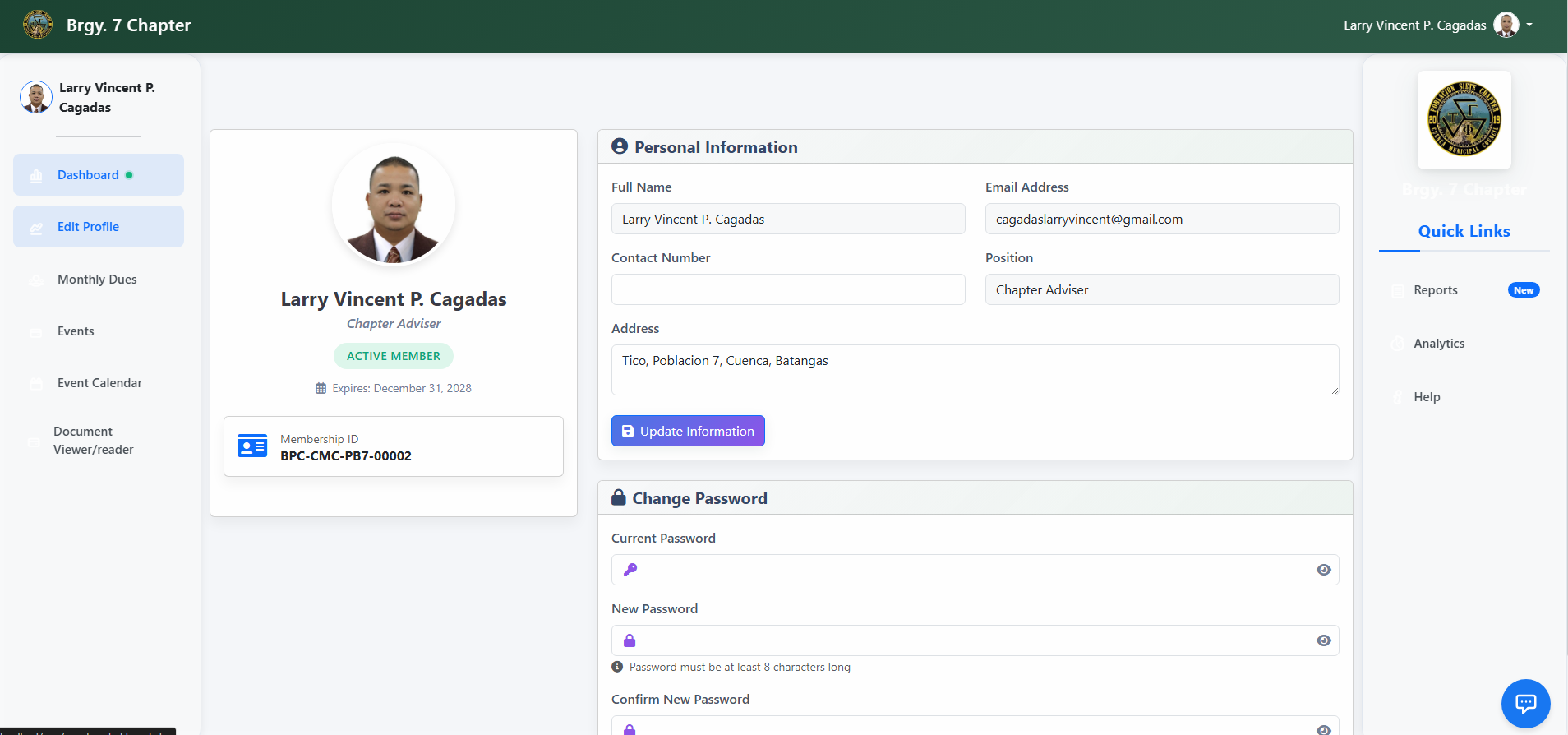Open Document Viewer/reader from sidebar
This screenshot has width=1568, height=735.
pyautogui.click(x=93, y=441)
